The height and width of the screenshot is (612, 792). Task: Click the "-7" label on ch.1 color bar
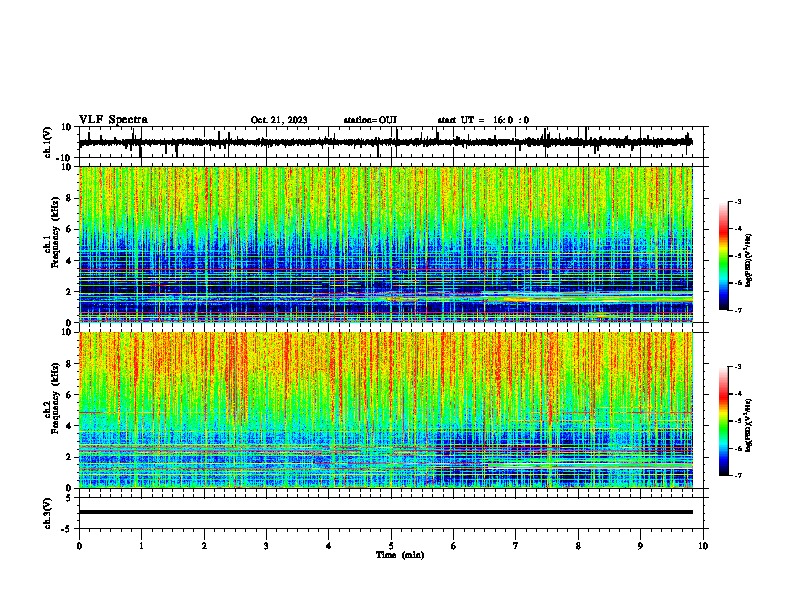pyautogui.click(x=737, y=310)
